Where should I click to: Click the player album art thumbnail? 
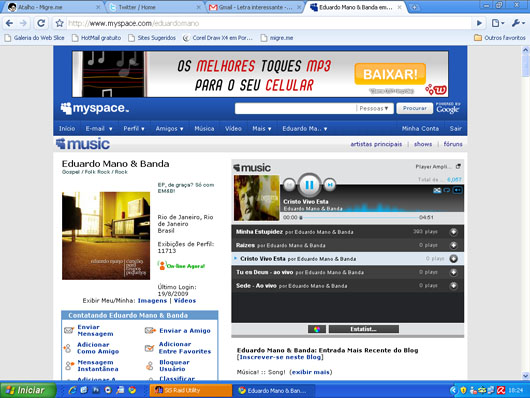[257, 198]
